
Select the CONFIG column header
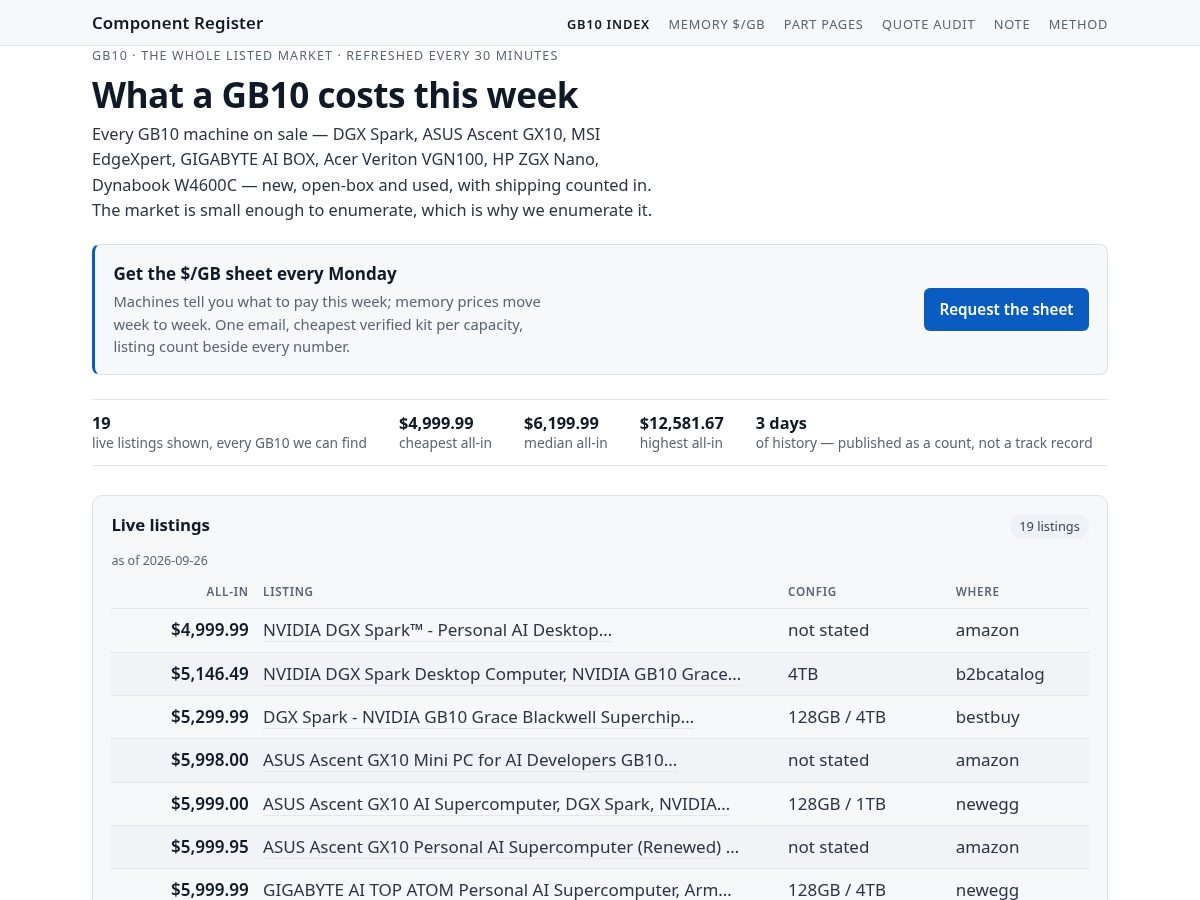coord(812,592)
